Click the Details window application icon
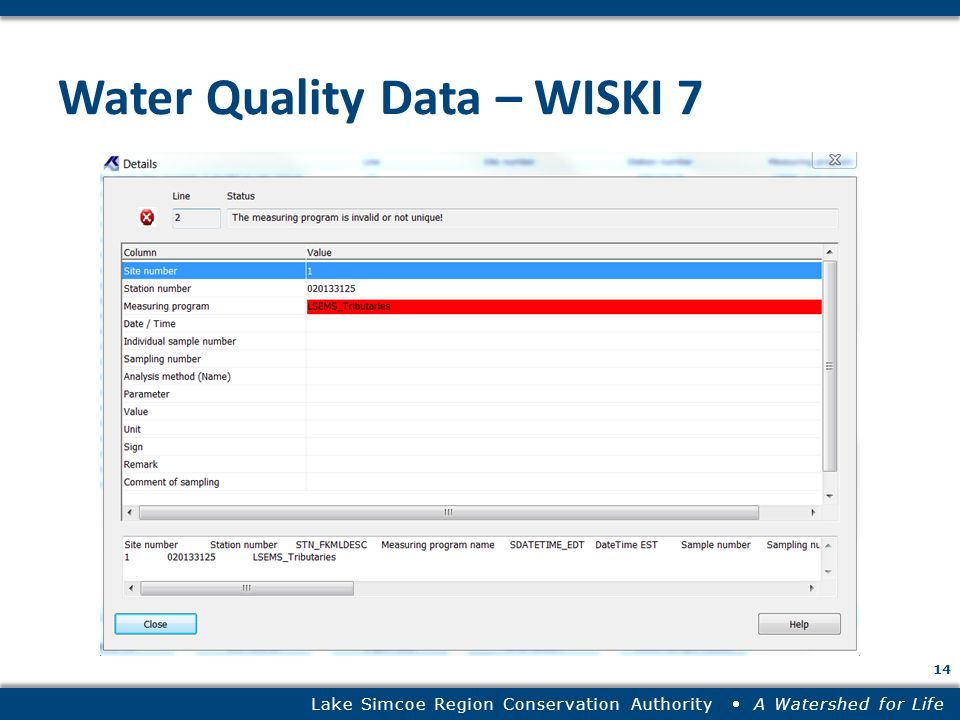 pos(111,163)
